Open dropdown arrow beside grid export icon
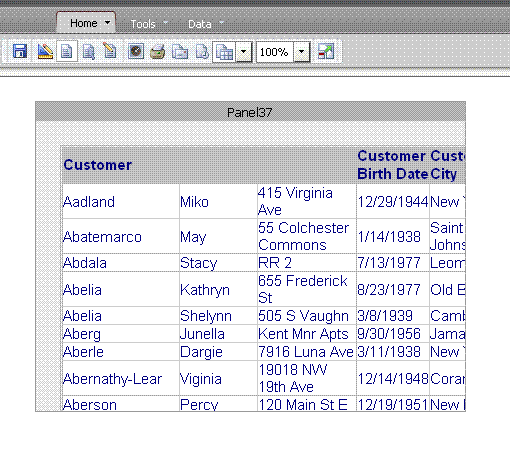 [x=244, y=52]
